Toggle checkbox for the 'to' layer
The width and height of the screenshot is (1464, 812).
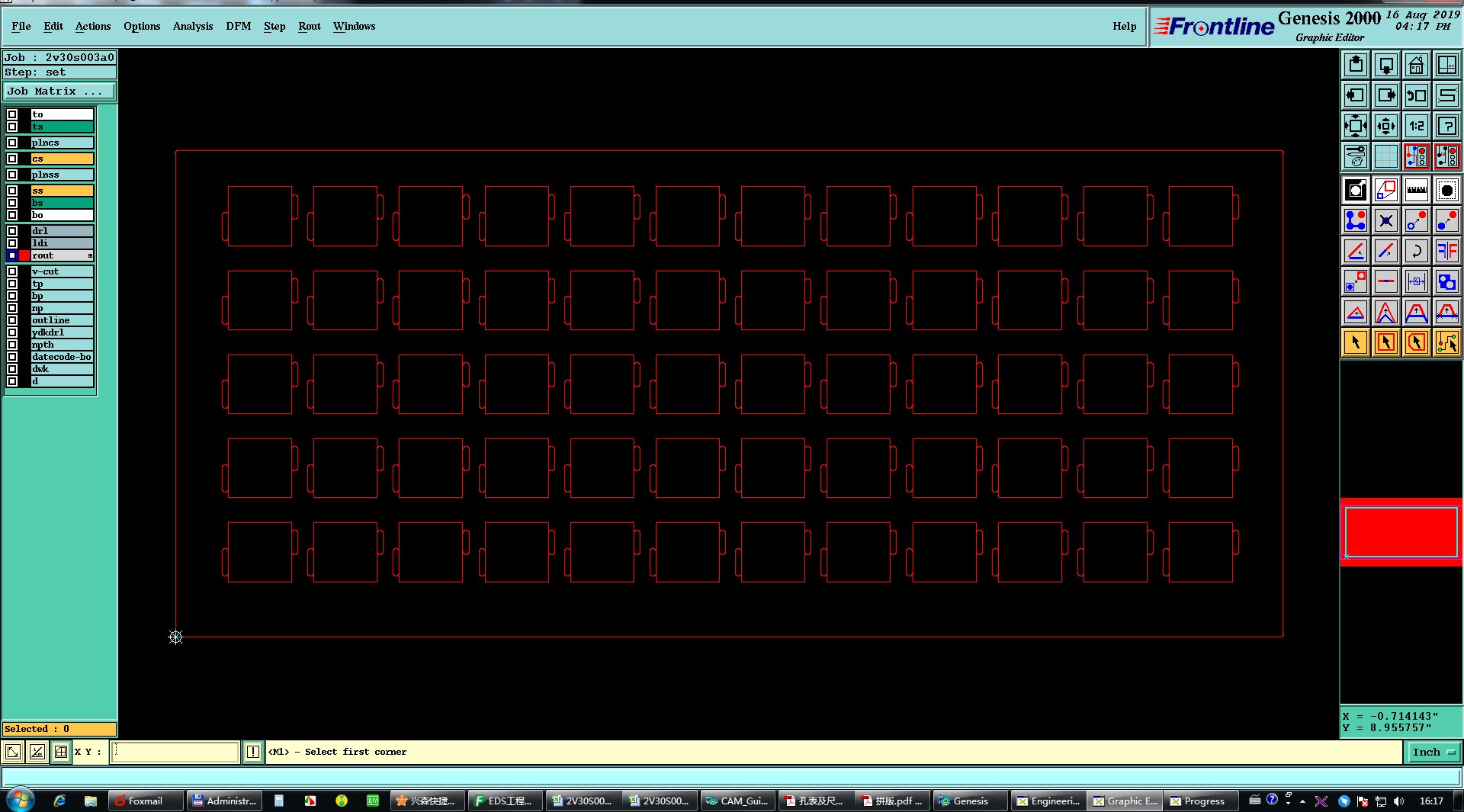pyautogui.click(x=12, y=114)
